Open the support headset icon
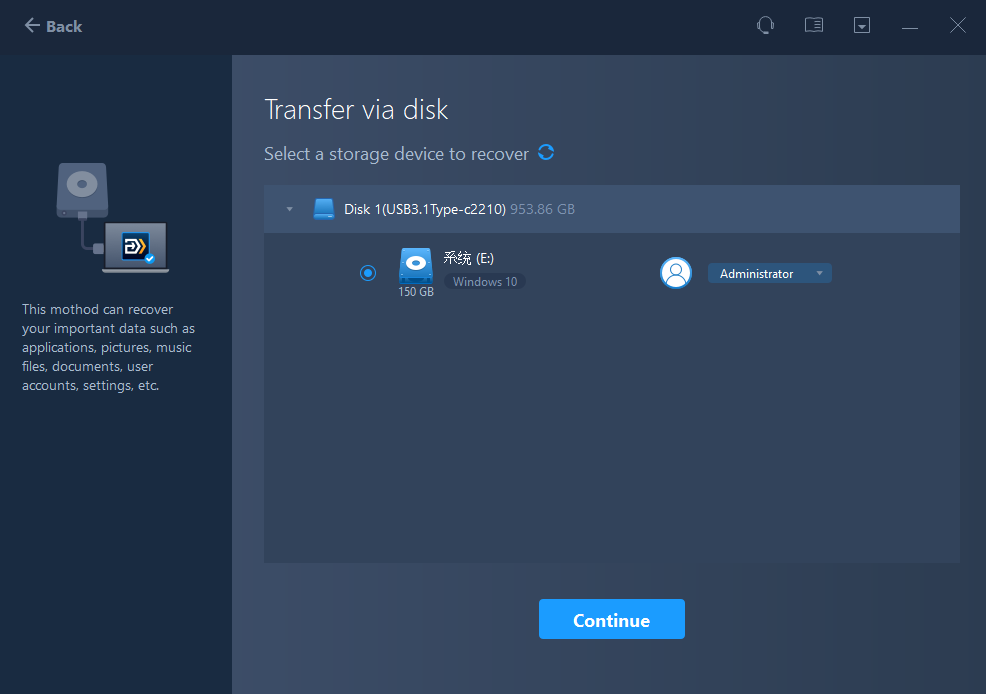This screenshot has width=986, height=694. click(765, 25)
